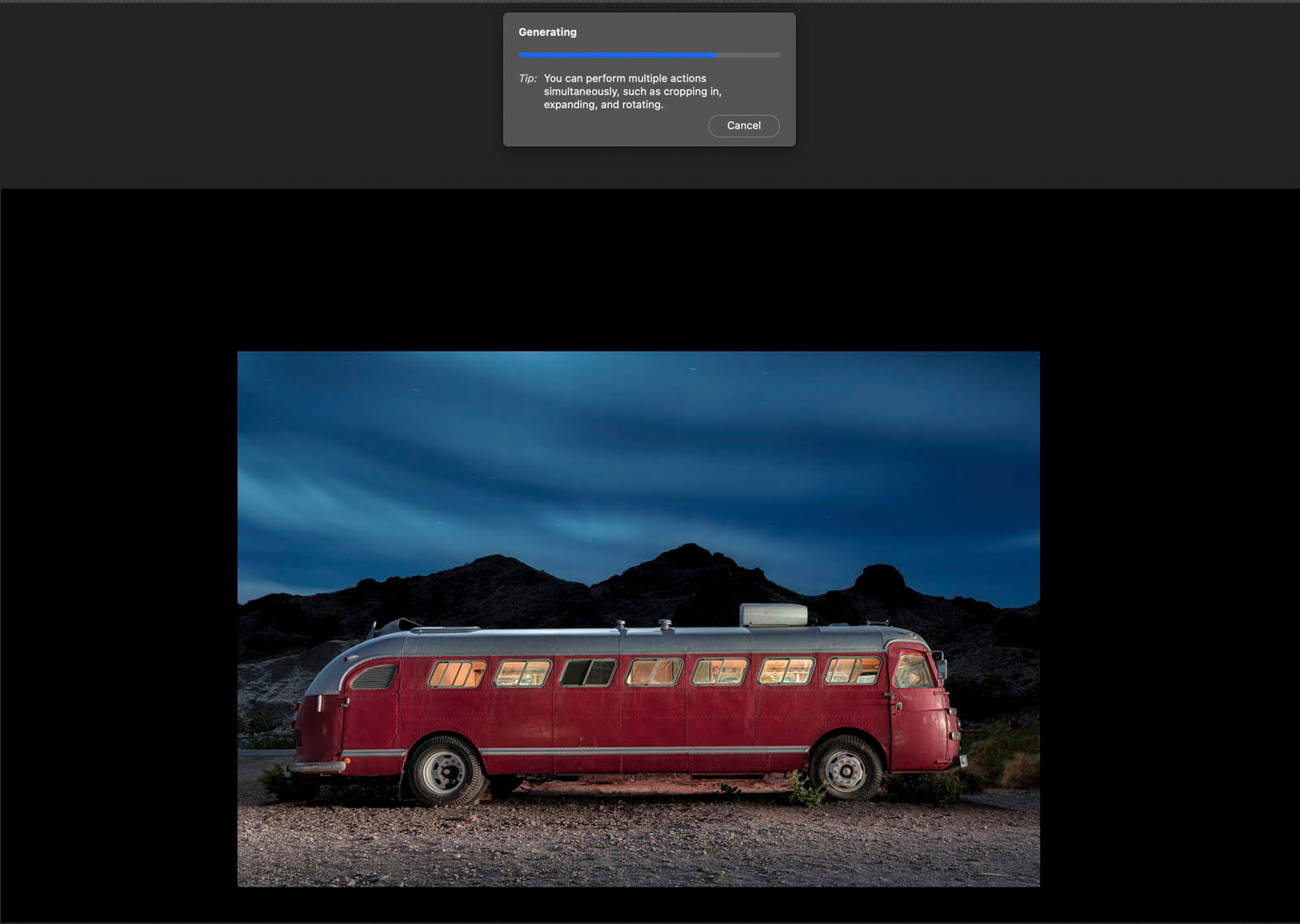Click the bus driver's windshield window

(912, 671)
